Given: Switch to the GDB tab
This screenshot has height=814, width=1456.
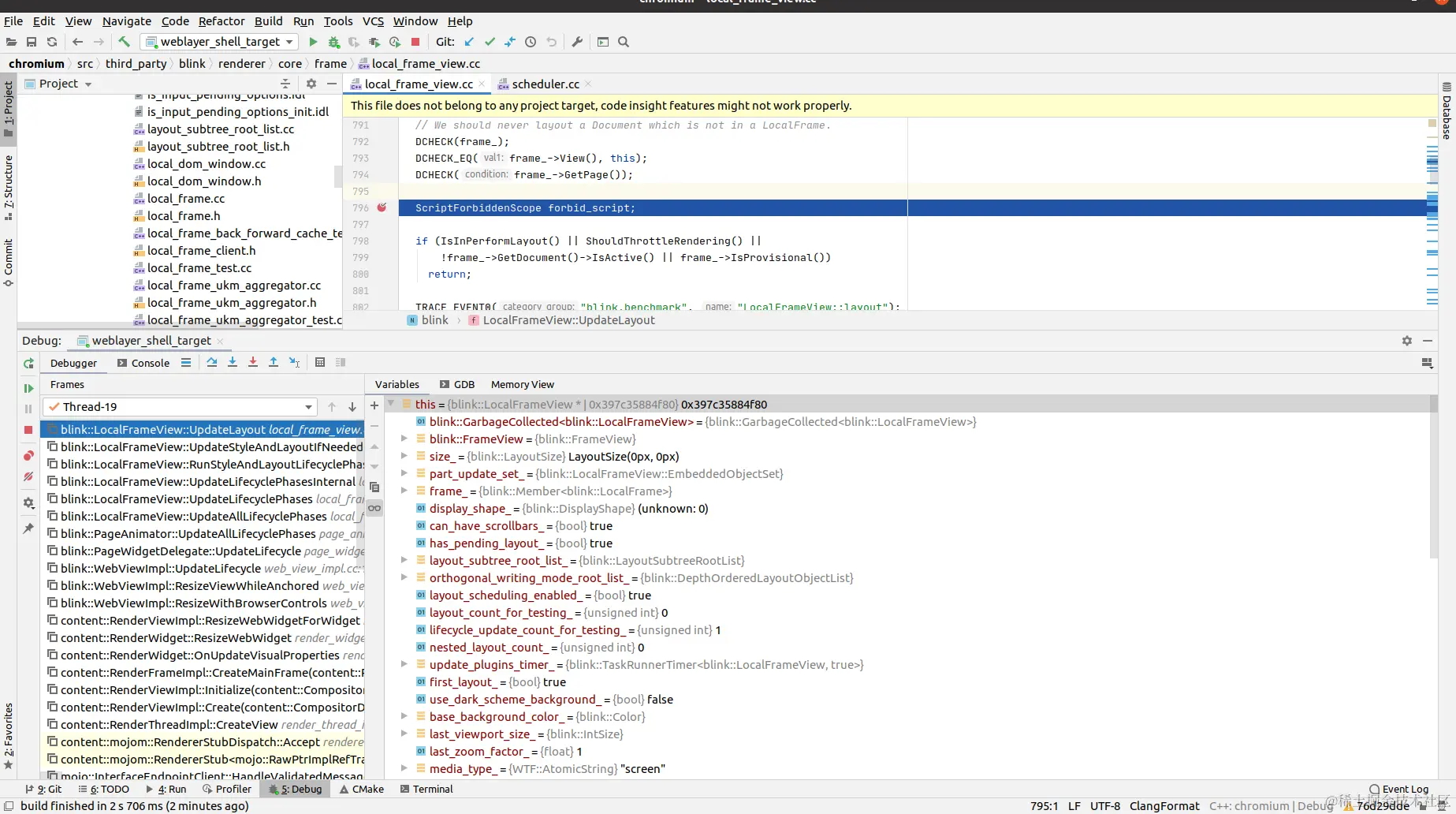Looking at the screenshot, I should (457, 384).
